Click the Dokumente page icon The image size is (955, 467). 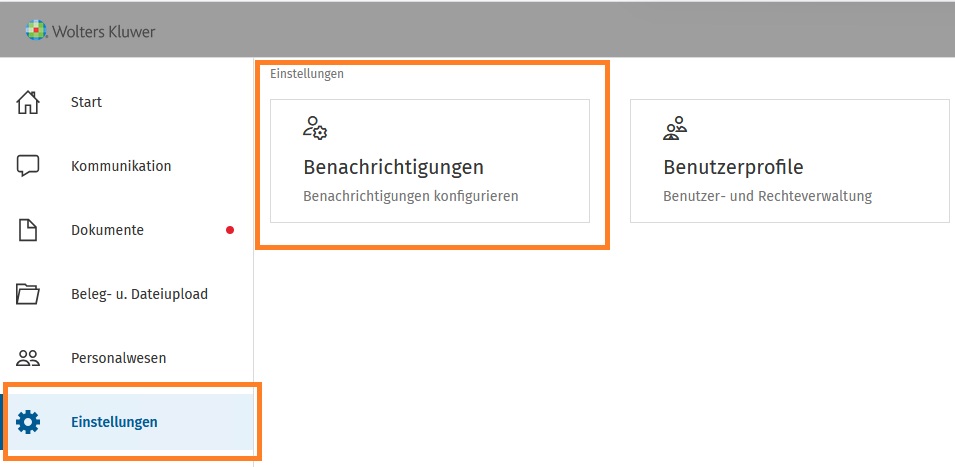[27, 230]
